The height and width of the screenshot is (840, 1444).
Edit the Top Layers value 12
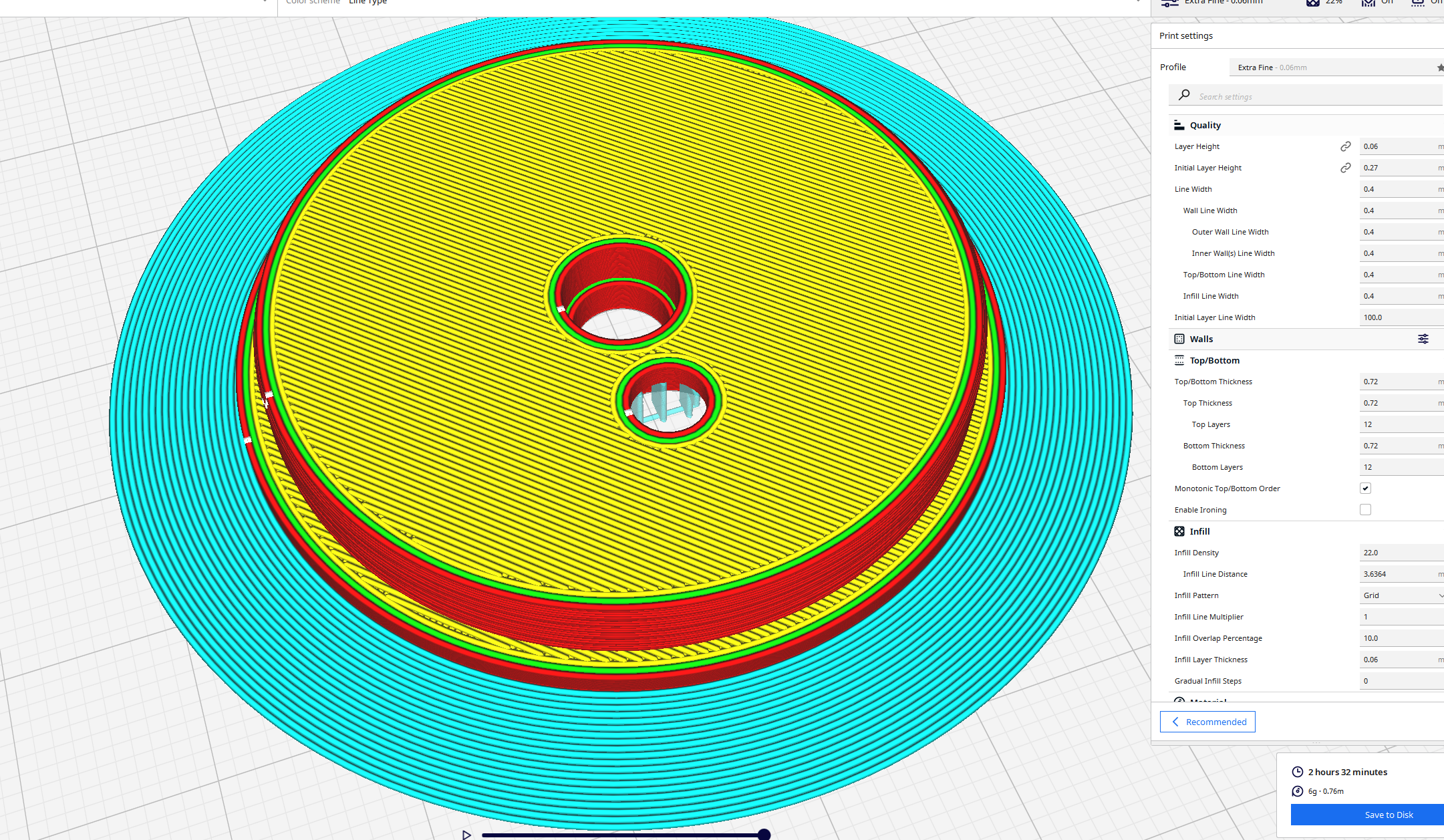coord(1402,424)
